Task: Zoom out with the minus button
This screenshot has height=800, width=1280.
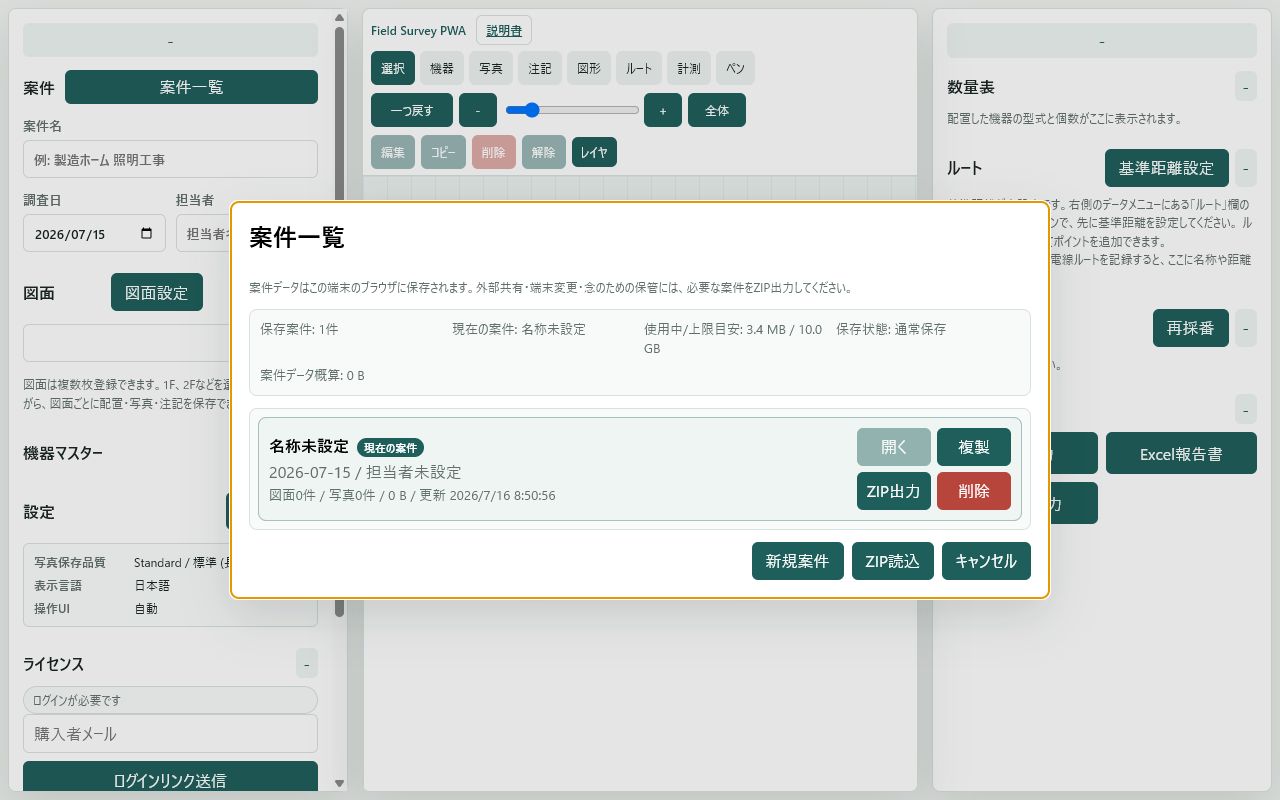Action: pos(478,110)
